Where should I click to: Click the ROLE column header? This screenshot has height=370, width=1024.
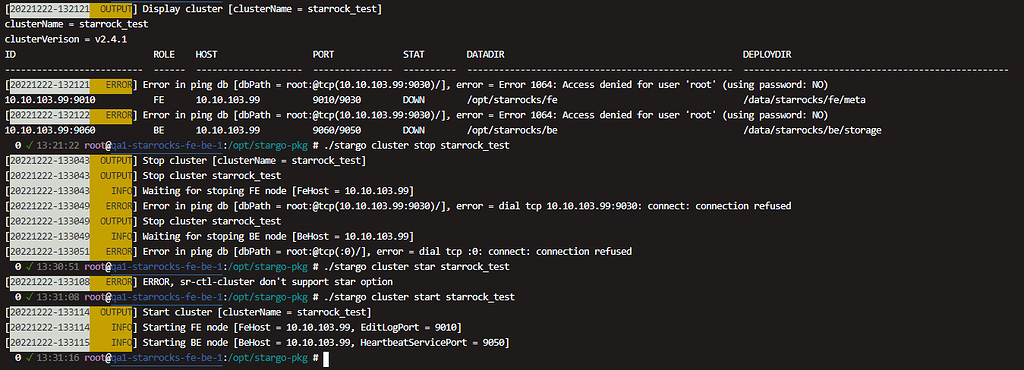point(164,54)
